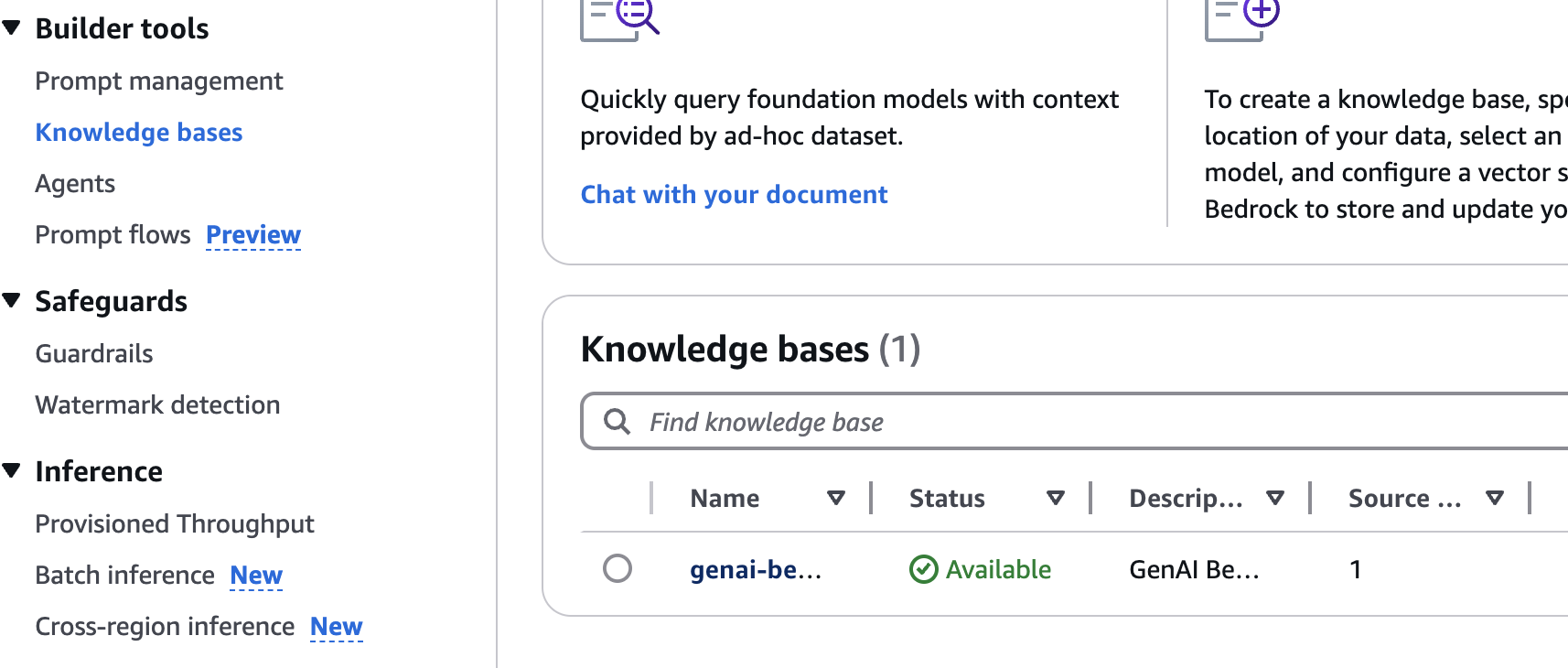Open Prompt management in sidebar
1568x668 pixels.
[x=159, y=81]
